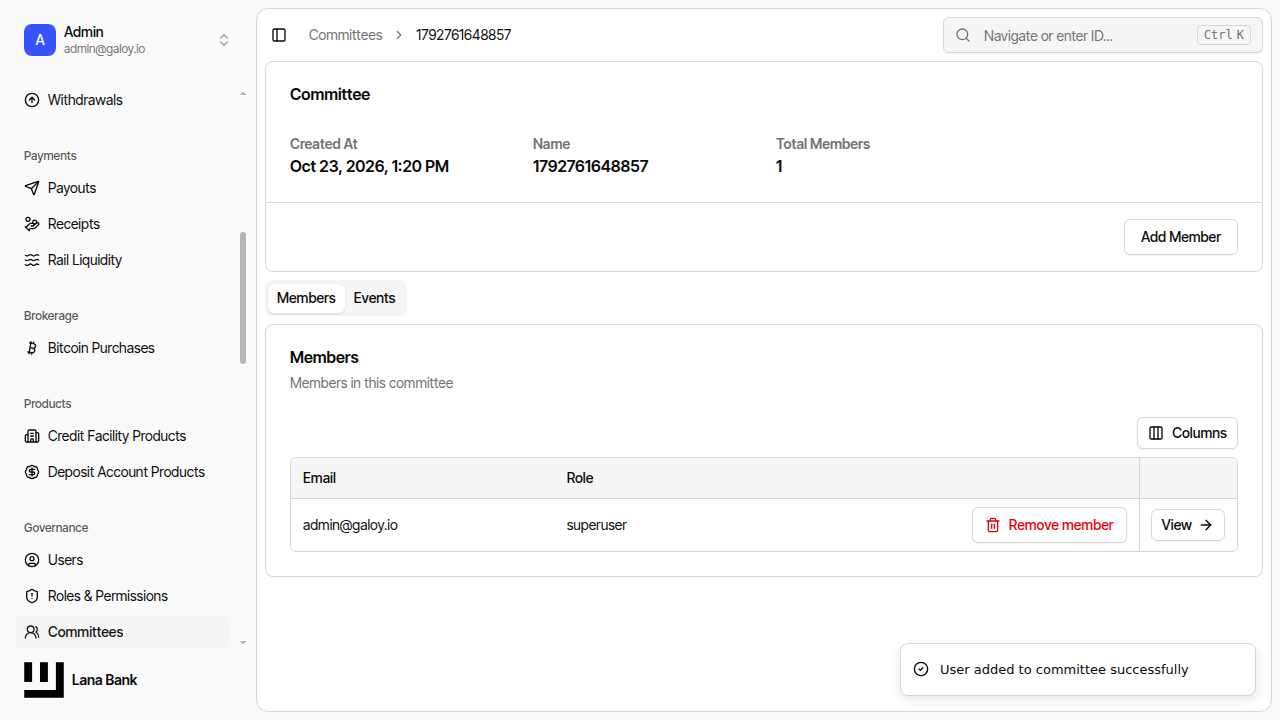Open Bitcoin Purchases page
This screenshot has height=720, width=1280.
pyautogui.click(x=123, y=348)
